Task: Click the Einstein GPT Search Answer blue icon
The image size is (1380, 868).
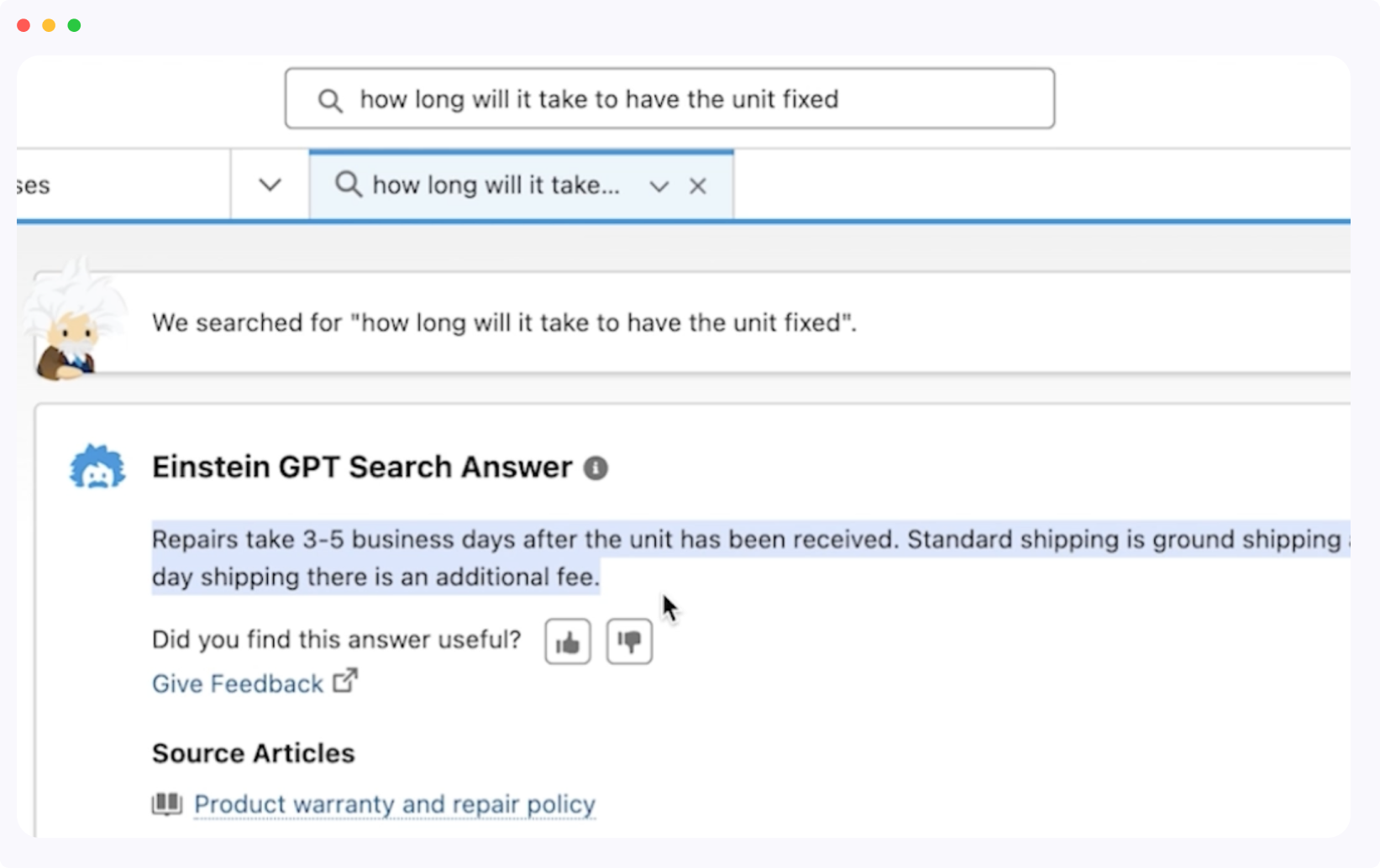Action: click(x=97, y=468)
